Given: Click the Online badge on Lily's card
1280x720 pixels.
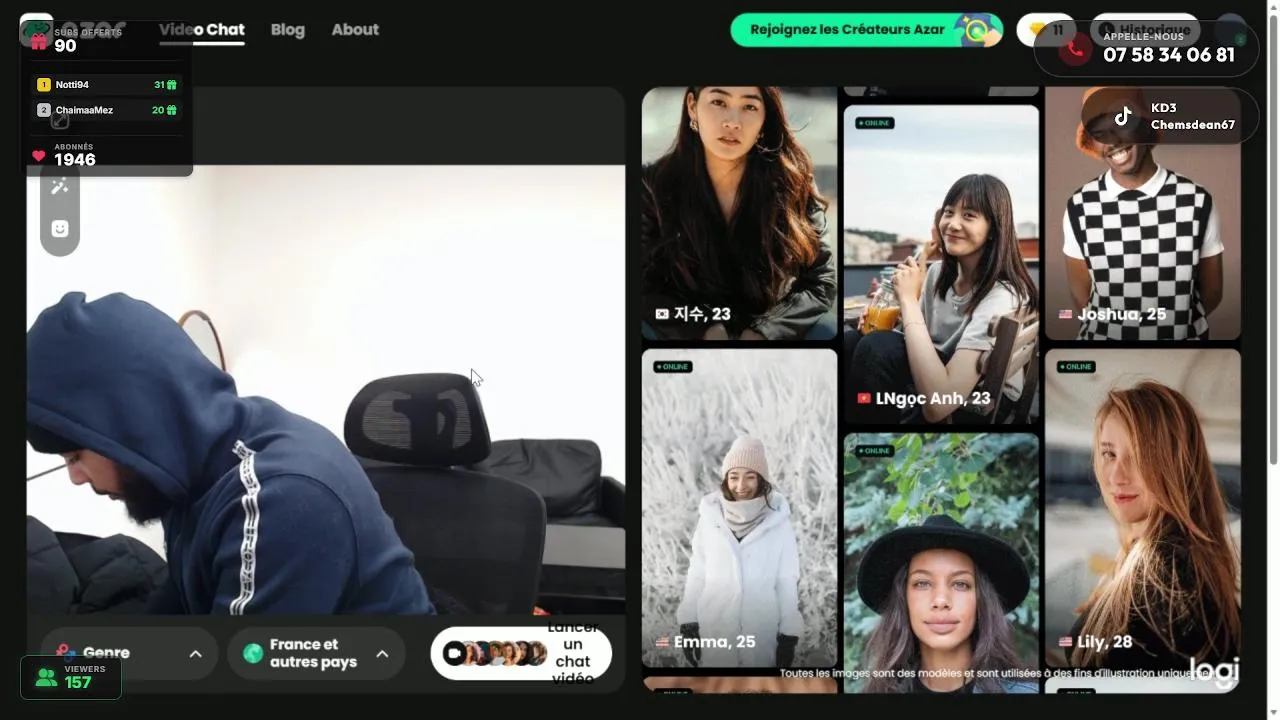Looking at the screenshot, I should pos(1076,367).
